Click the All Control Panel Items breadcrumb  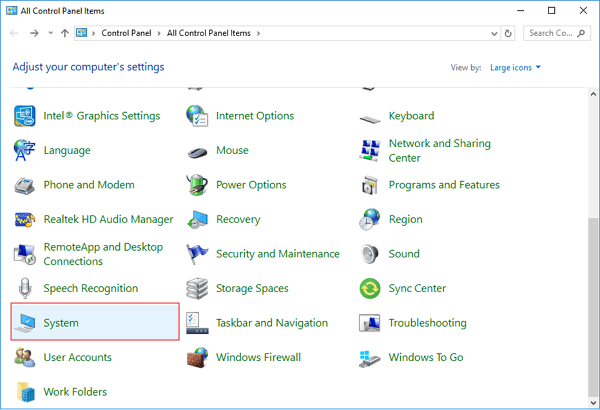(x=209, y=33)
